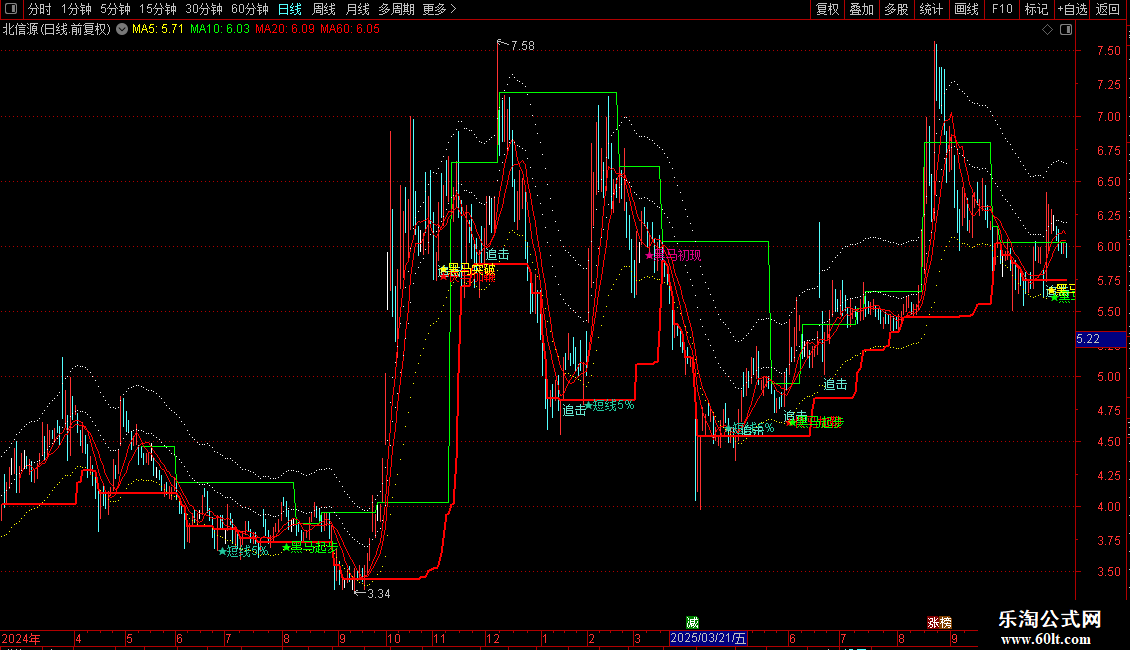1130x650 pixels.
Task: Select the 5分钟 period tab
Action: point(115,9)
